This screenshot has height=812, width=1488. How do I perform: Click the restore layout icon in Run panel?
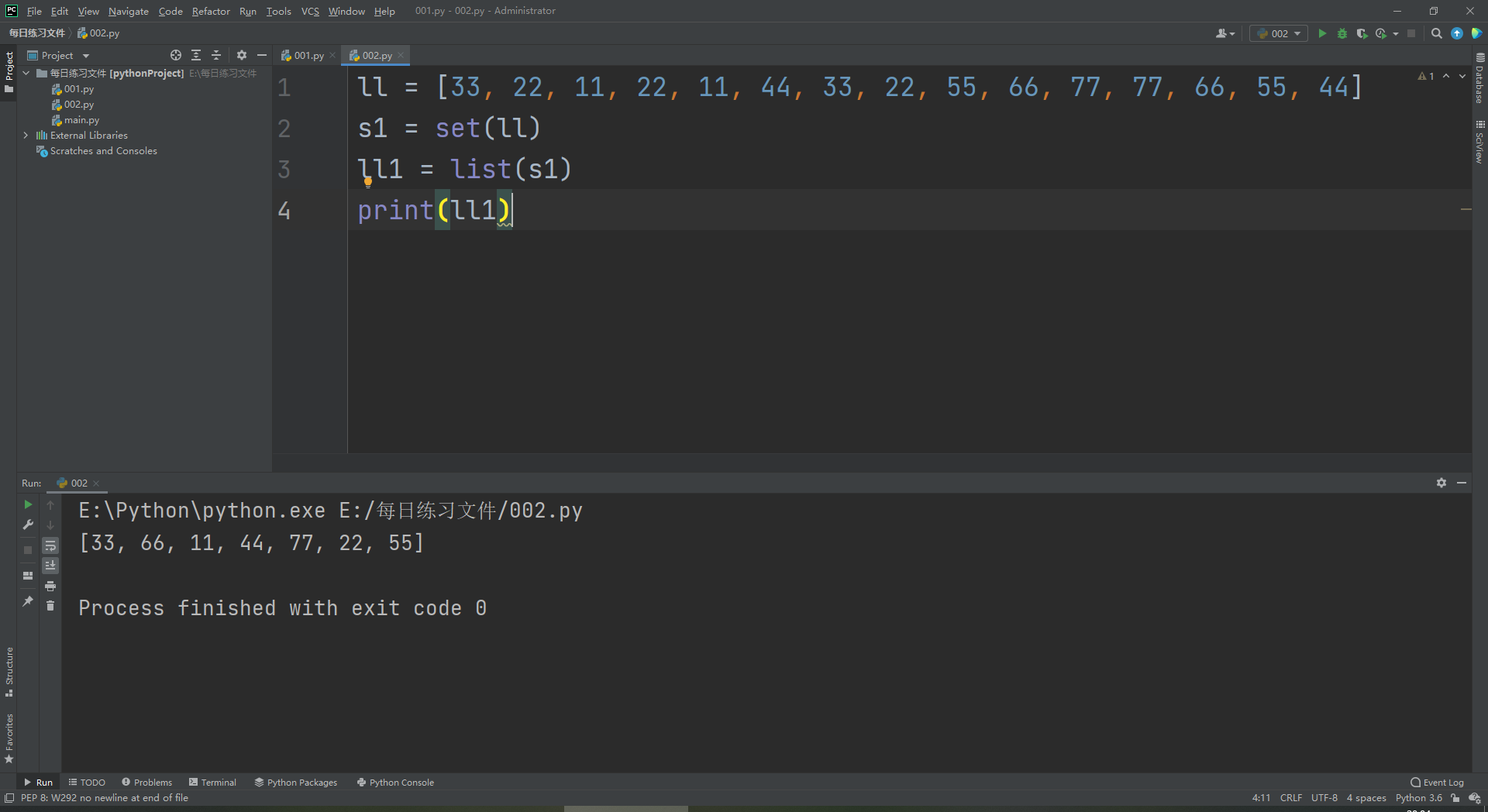pyautogui.click(x=28, y=576)
